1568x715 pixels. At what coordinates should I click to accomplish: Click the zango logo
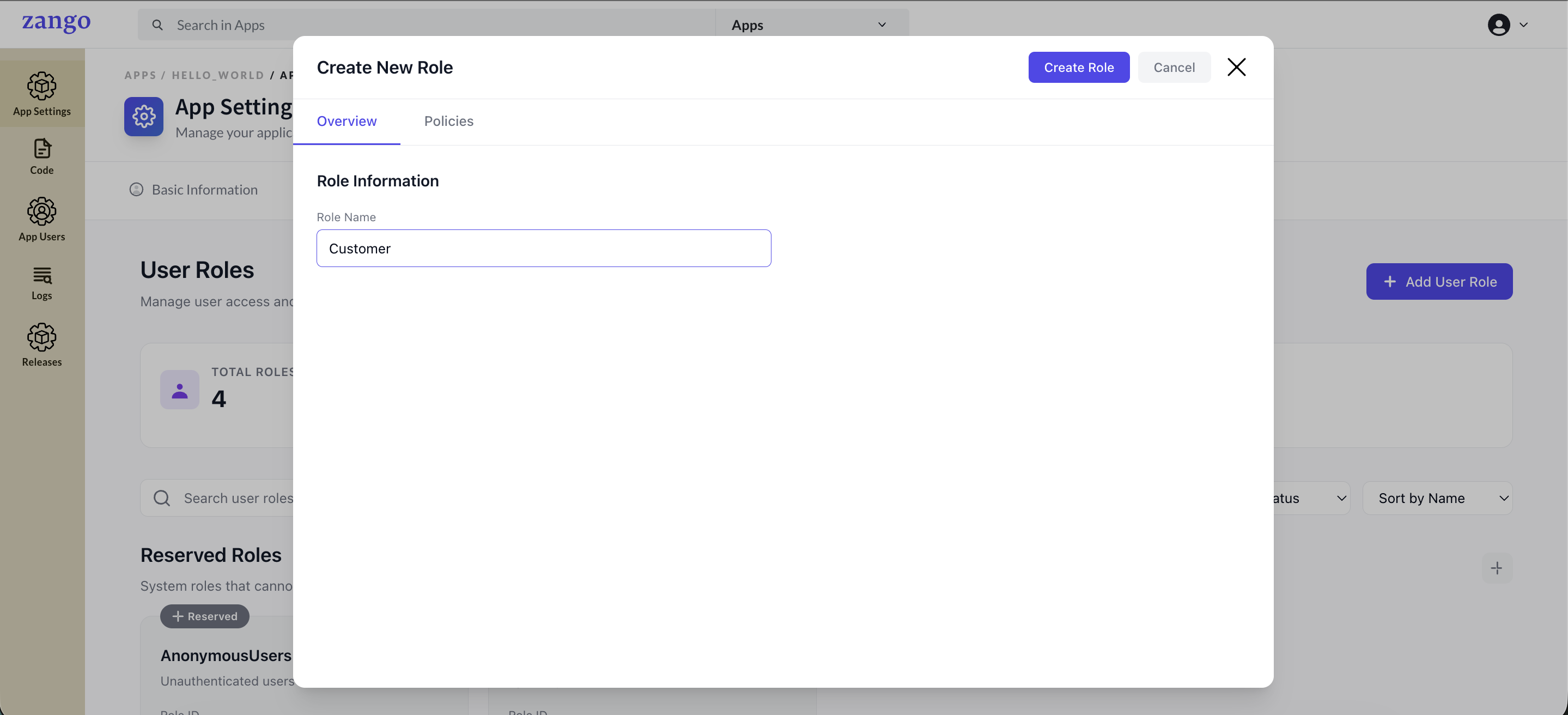(x=56, y=23)
